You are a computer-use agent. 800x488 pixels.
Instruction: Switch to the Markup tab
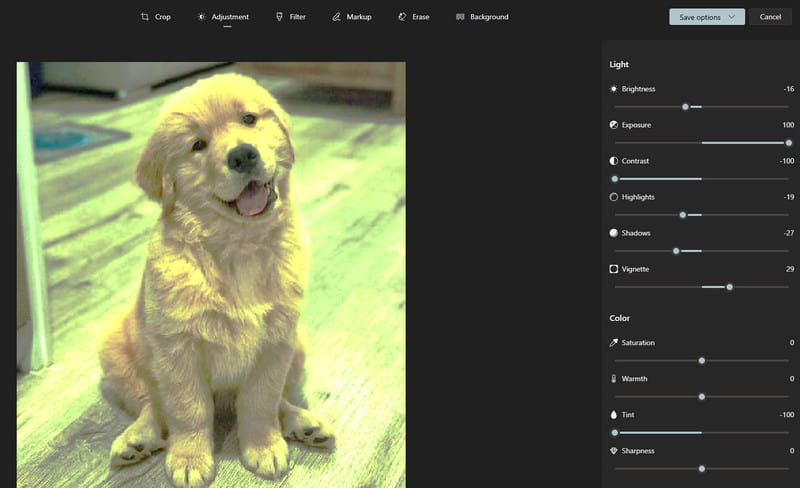click(359, 17)
